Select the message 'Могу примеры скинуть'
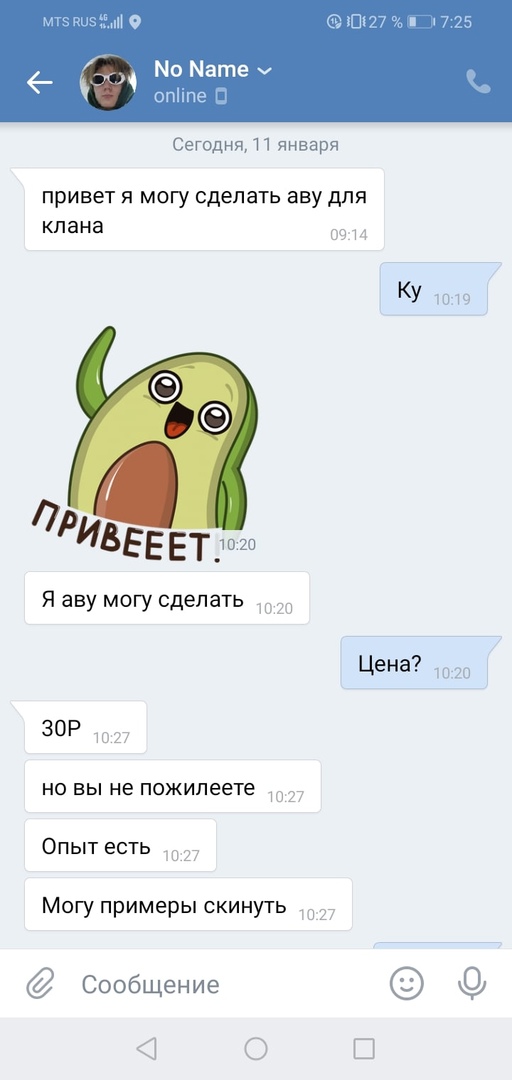The image size is (512, 1080). [188, 904]
